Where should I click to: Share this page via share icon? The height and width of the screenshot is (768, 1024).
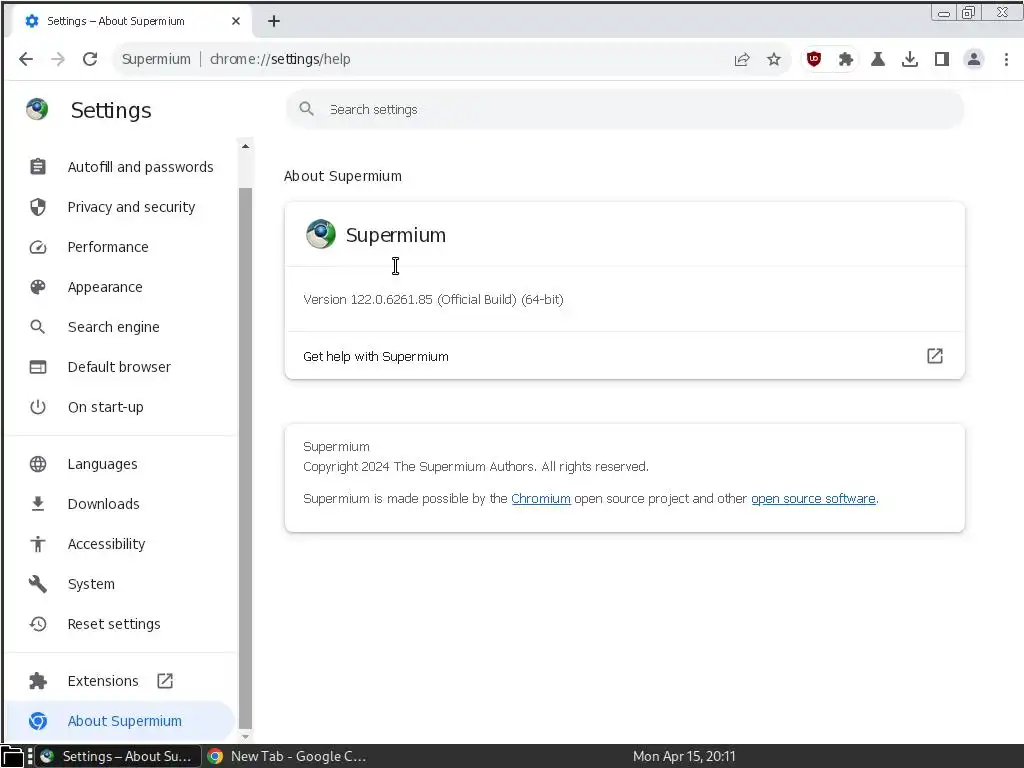coord(742,59)
